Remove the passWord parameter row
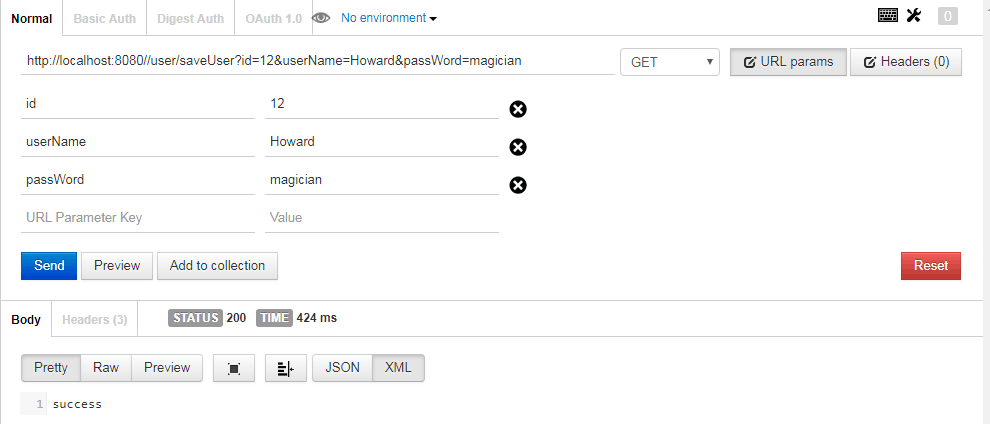 pos(518,186)
